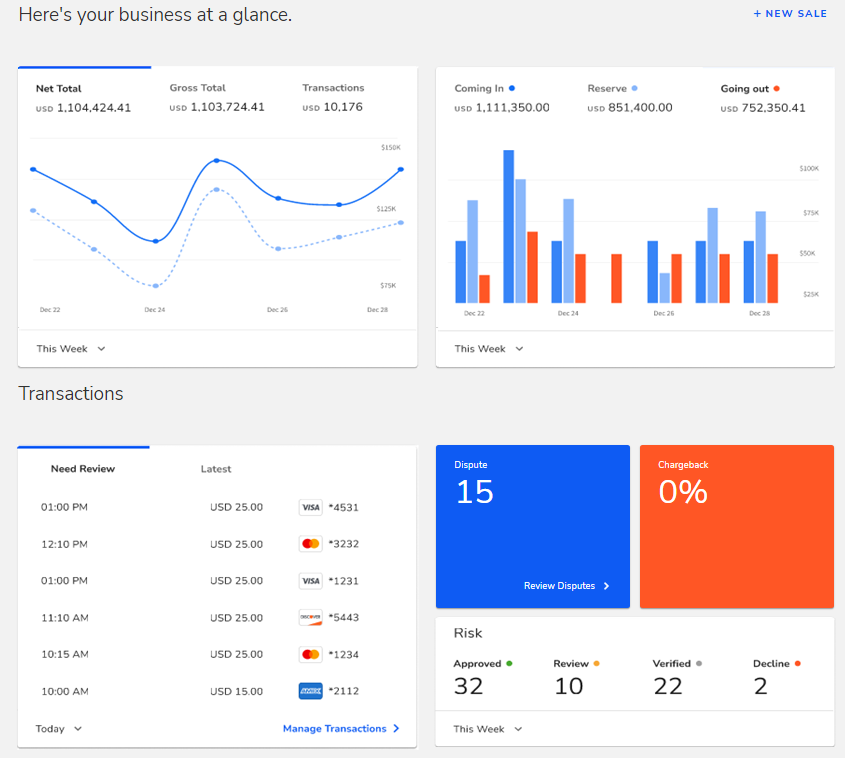Click the Visa icon next to *1231
Viewport: 845px width, 758px height.
tap(310, 580)
